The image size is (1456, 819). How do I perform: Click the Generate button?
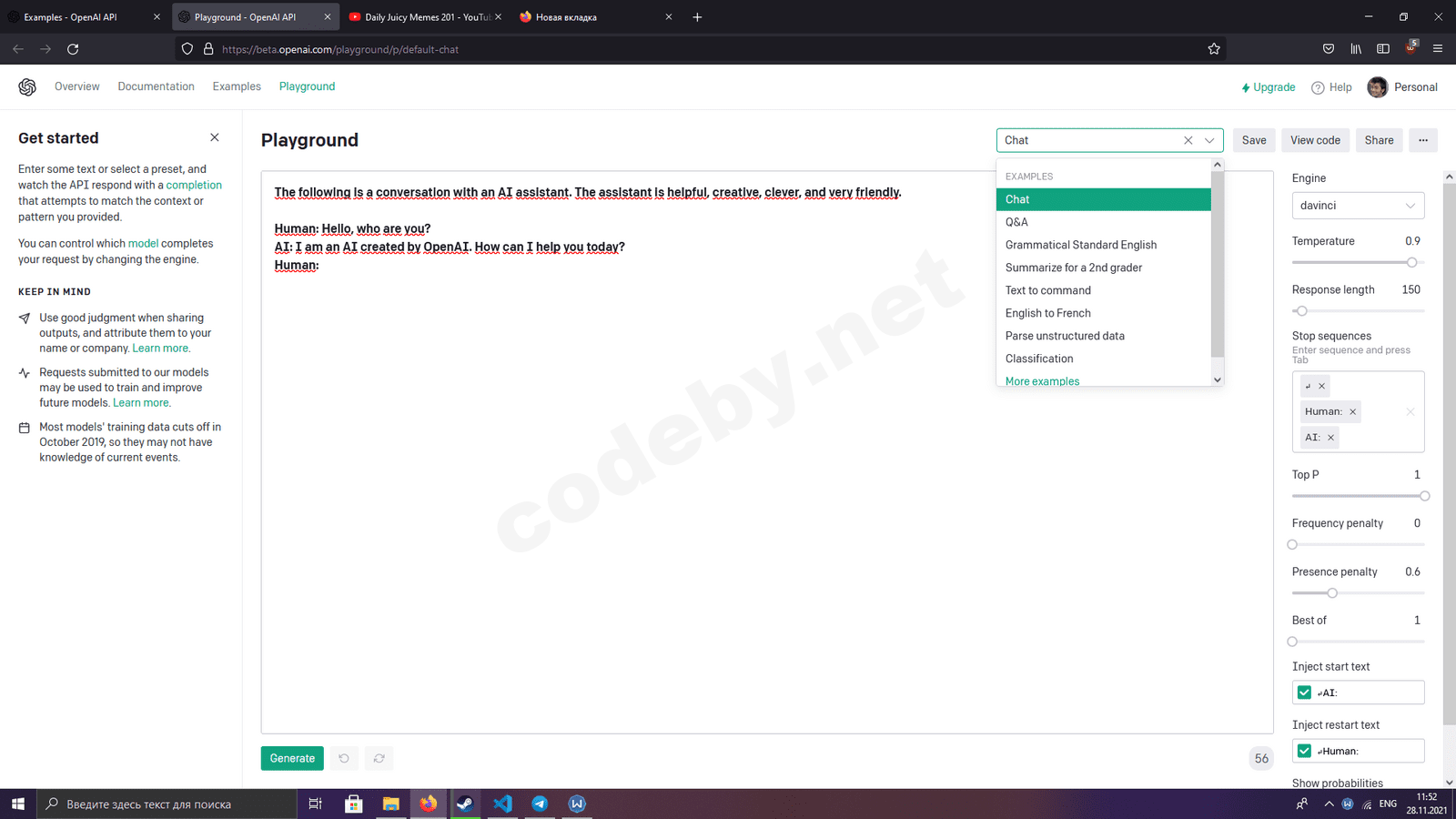pyautogui.click(x=291, y=758)
